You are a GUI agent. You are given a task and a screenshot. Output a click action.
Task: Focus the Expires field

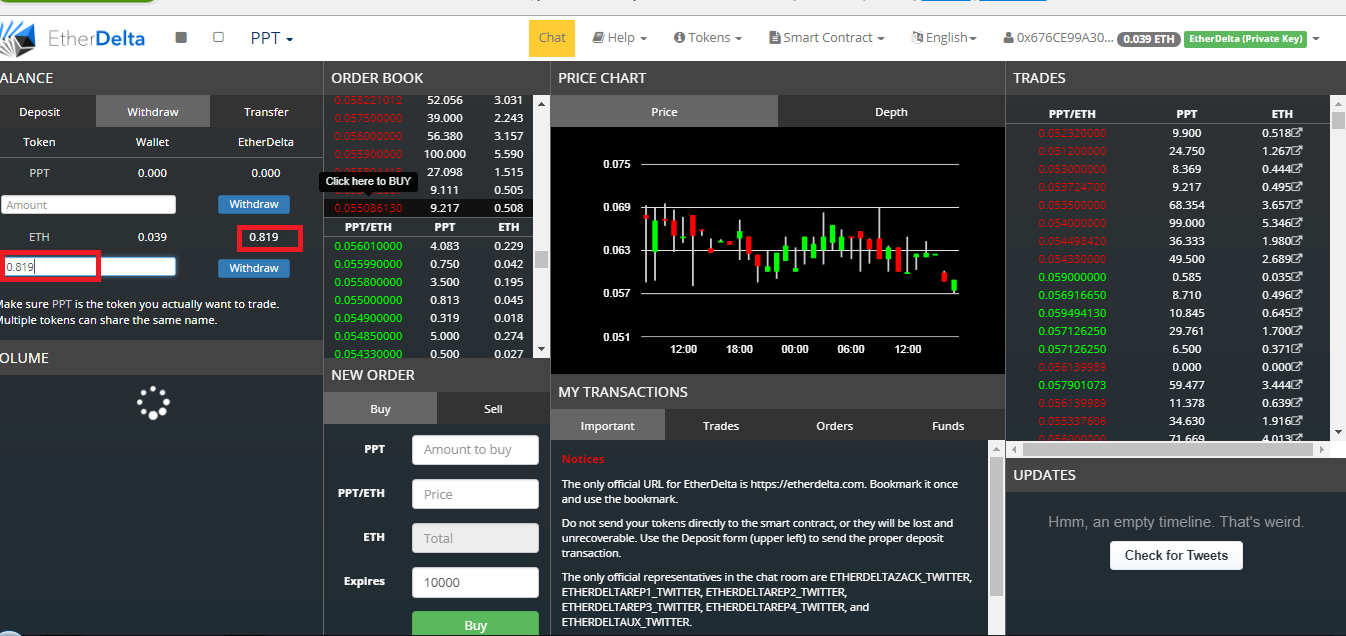click(475, 582)
